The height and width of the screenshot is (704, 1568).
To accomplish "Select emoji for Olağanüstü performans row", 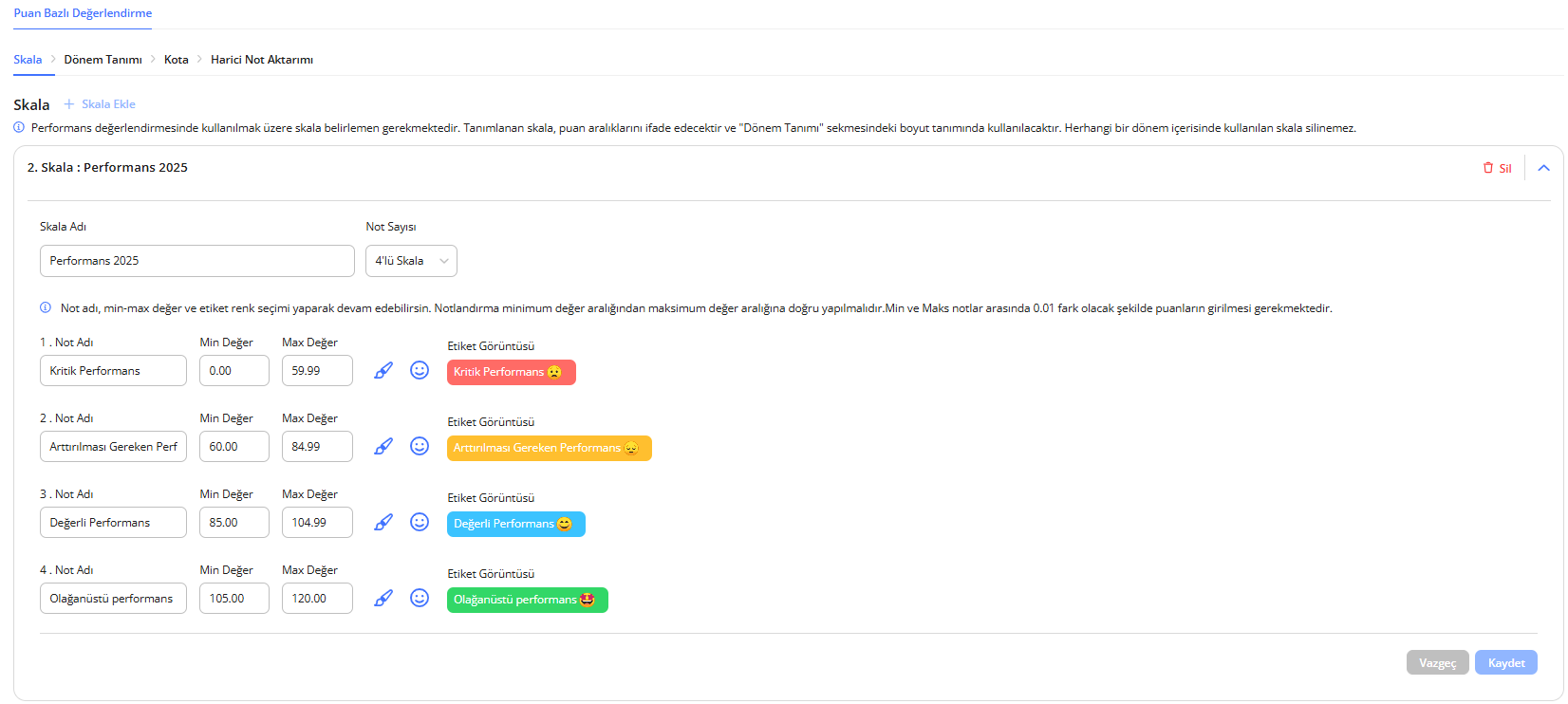I will 420,599.
